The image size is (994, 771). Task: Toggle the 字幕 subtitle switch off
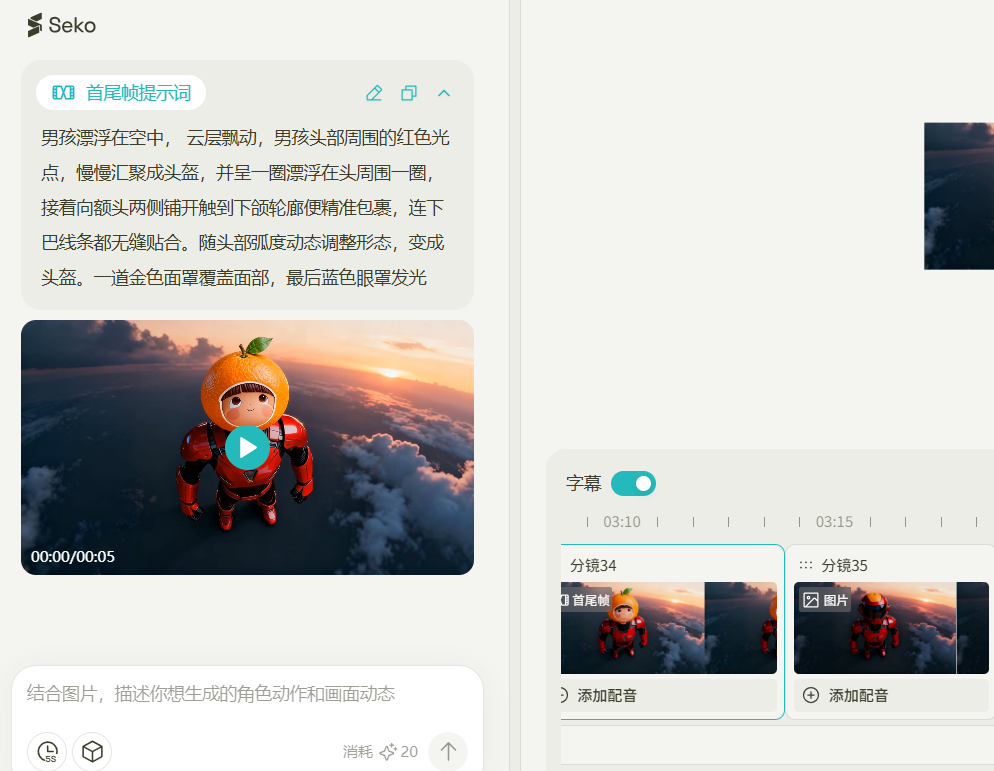click(x=633, y=483)
